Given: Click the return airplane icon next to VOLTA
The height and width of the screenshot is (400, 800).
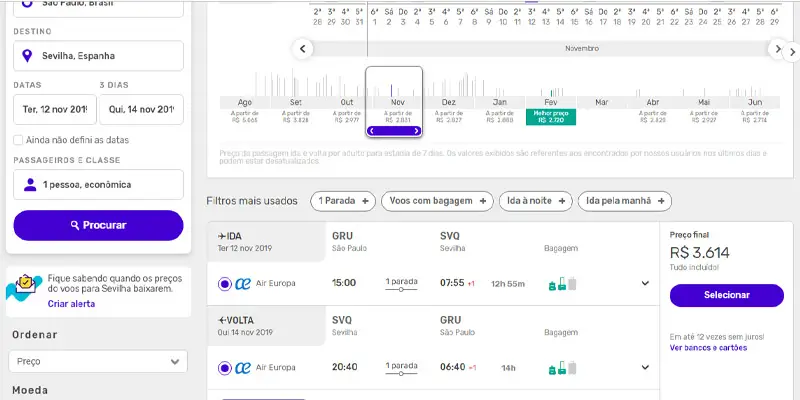Looking at the screenshot, I should [222, 320].
